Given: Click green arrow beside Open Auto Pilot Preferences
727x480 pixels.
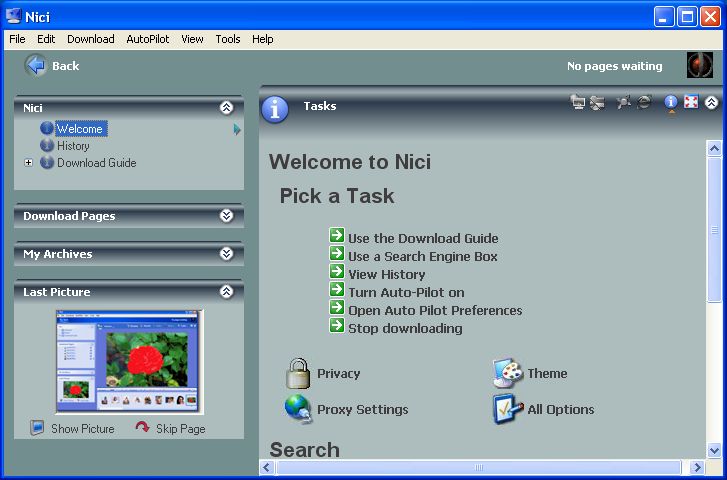Looking at the screenshot, I should point(337,307).
